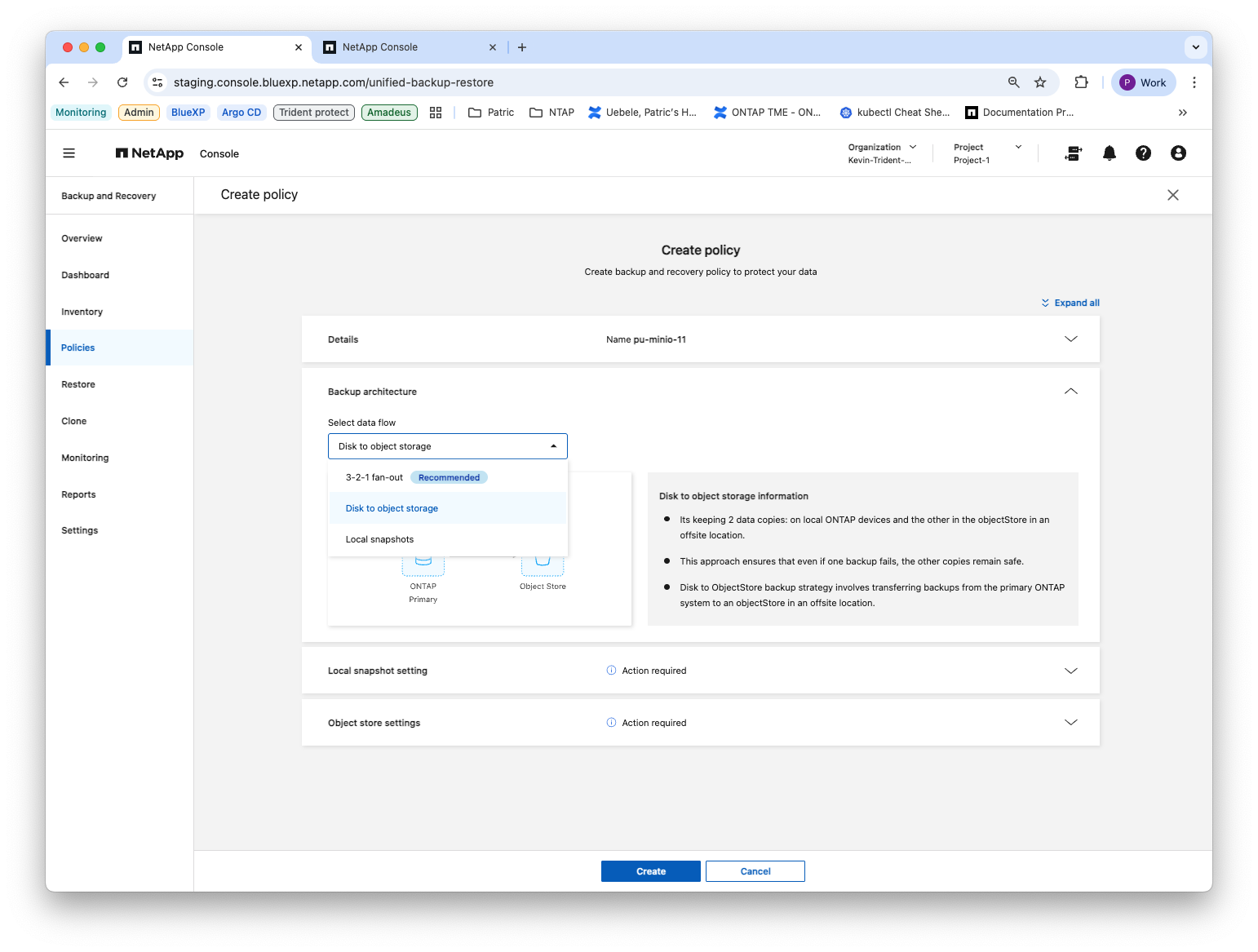Expand the Object store settings section
The width and height of the screenshot is (1258, 952).
click(x=1070, y=723)
